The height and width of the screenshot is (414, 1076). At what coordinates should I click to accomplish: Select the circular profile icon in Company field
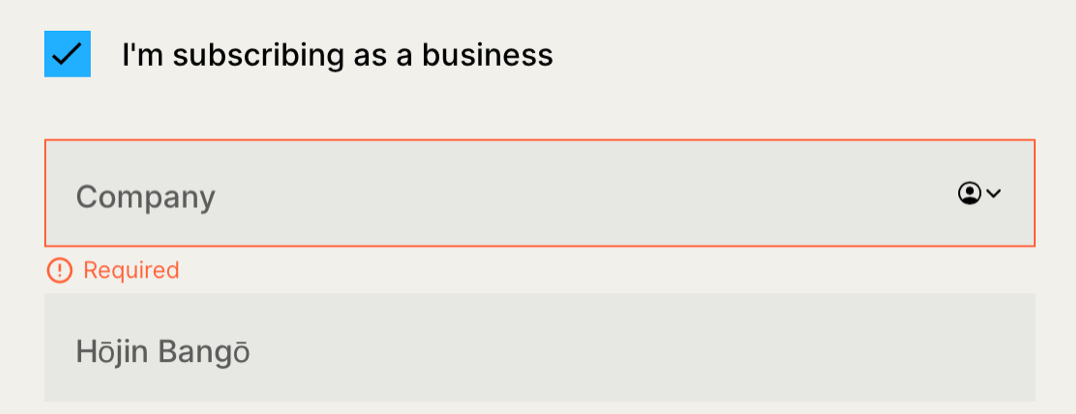click(x=968, y=194)
